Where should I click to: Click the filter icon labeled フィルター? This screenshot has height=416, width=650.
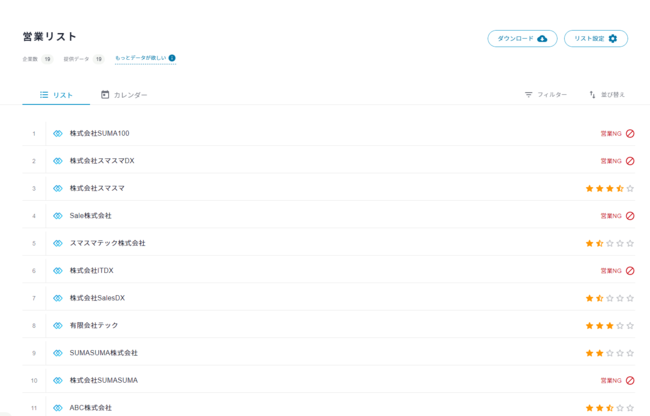pyautogui.click(x=529, y=95)
